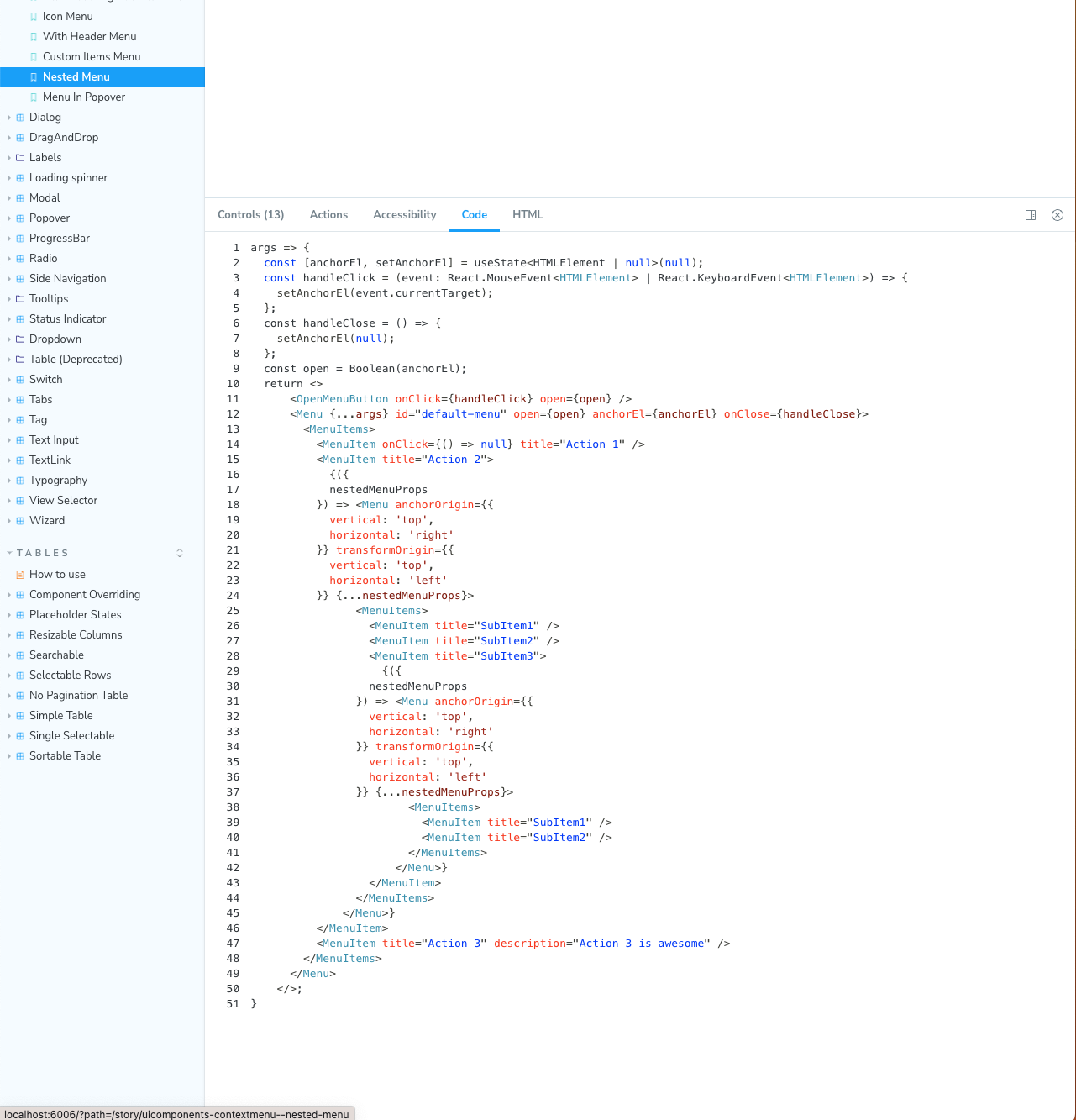Select the "Menu In Popover" story
This screenshot has height=1120, width=1076.
(83, 97)
